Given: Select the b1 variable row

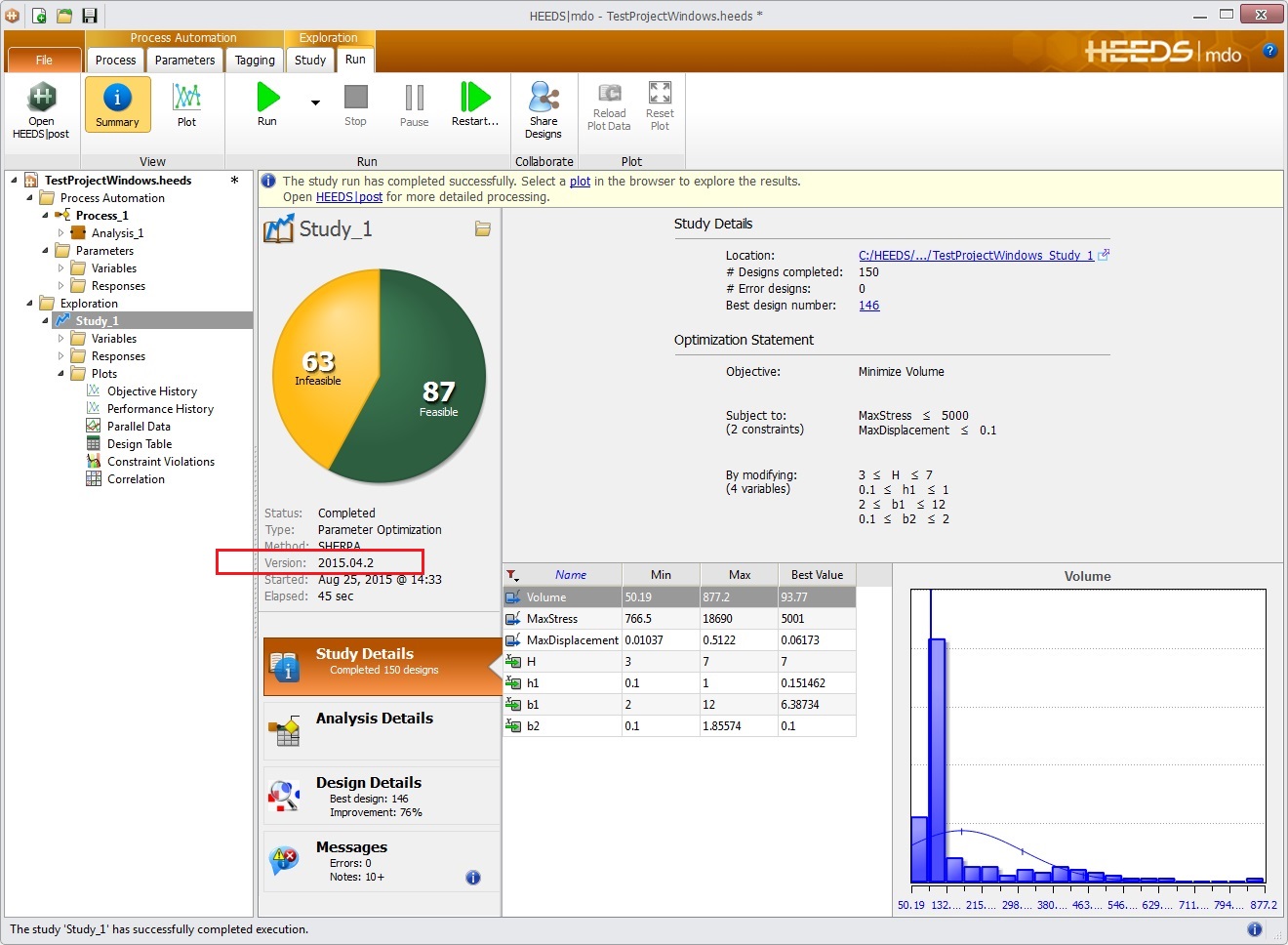Looking at the screenshot, I should tap(679, 705).
